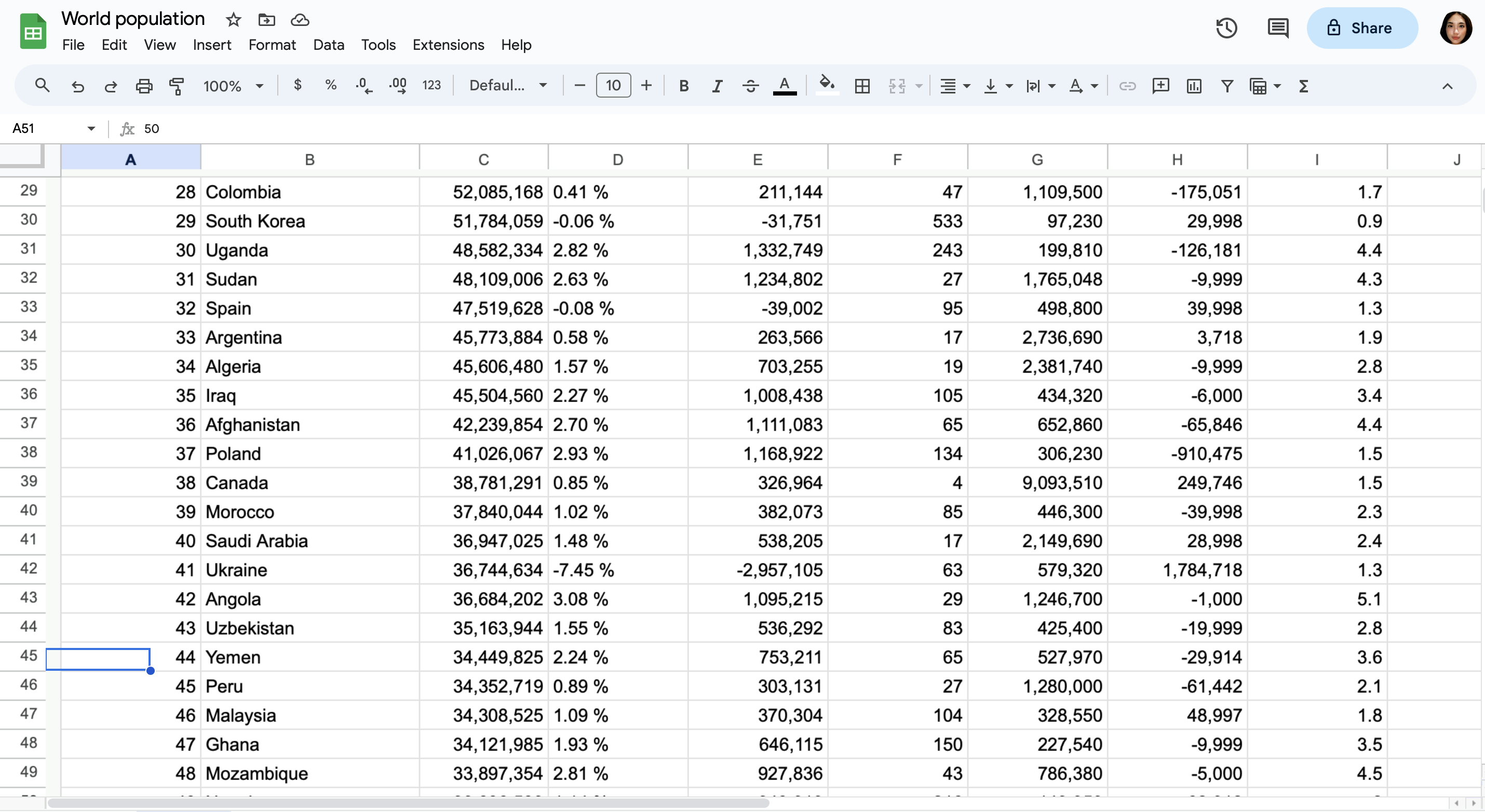Toggle italic formatting
Image resolution: width=1485 pixels, height=812 pixels.
coord(717,86)
